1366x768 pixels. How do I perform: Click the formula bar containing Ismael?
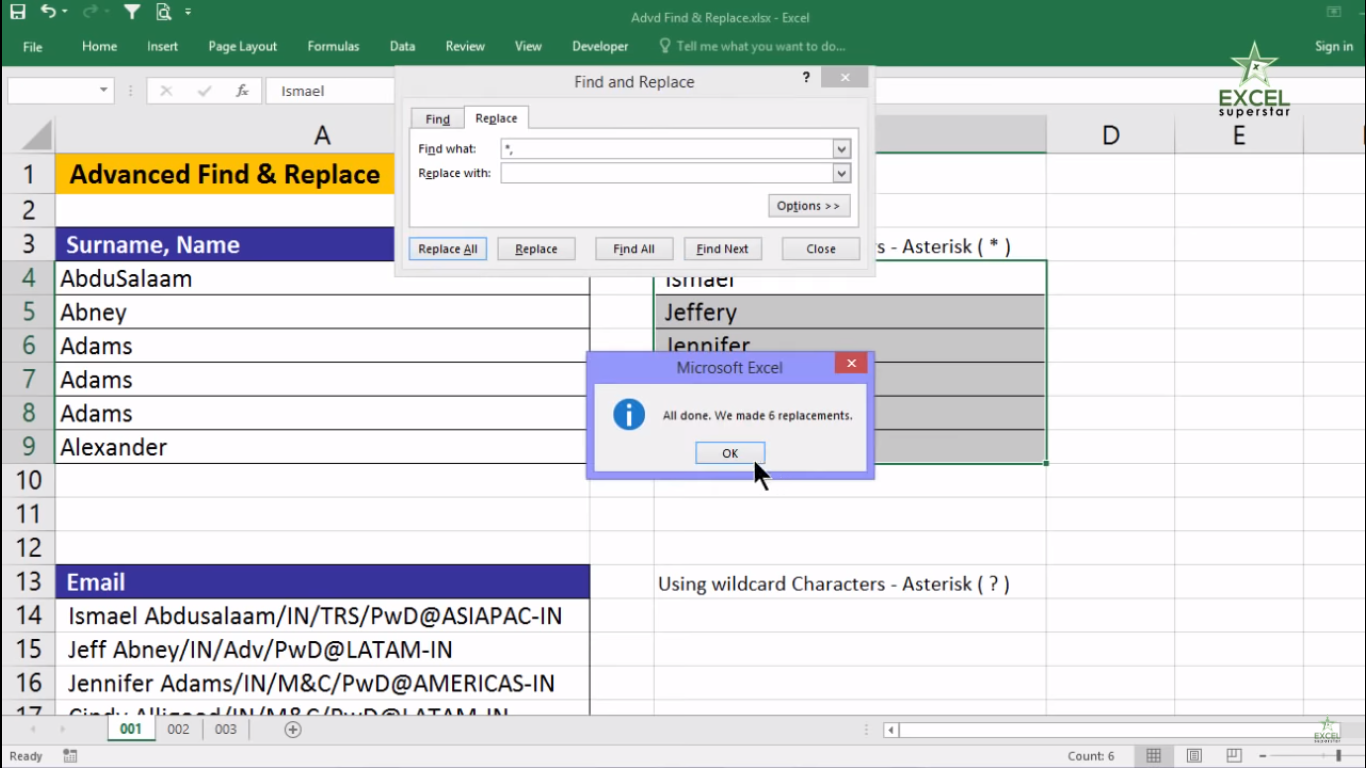pyautogui.click(x=331, y=91)
